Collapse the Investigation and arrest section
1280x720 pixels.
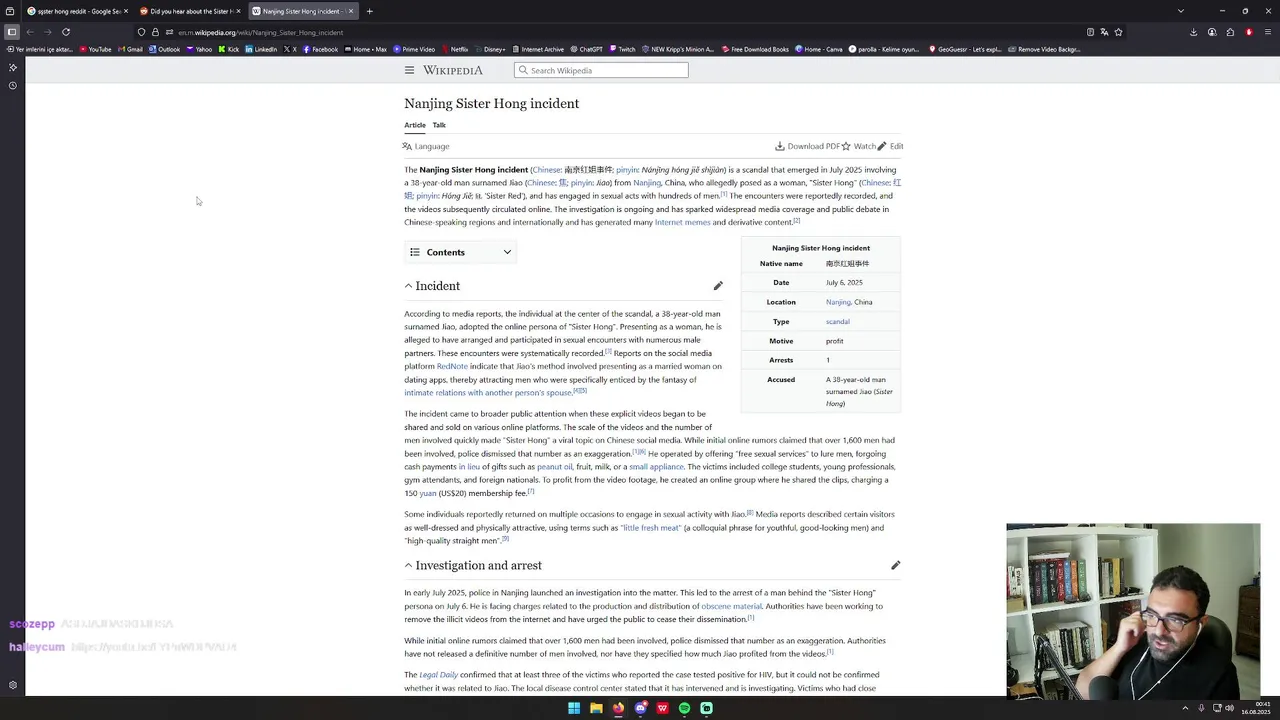408,565
